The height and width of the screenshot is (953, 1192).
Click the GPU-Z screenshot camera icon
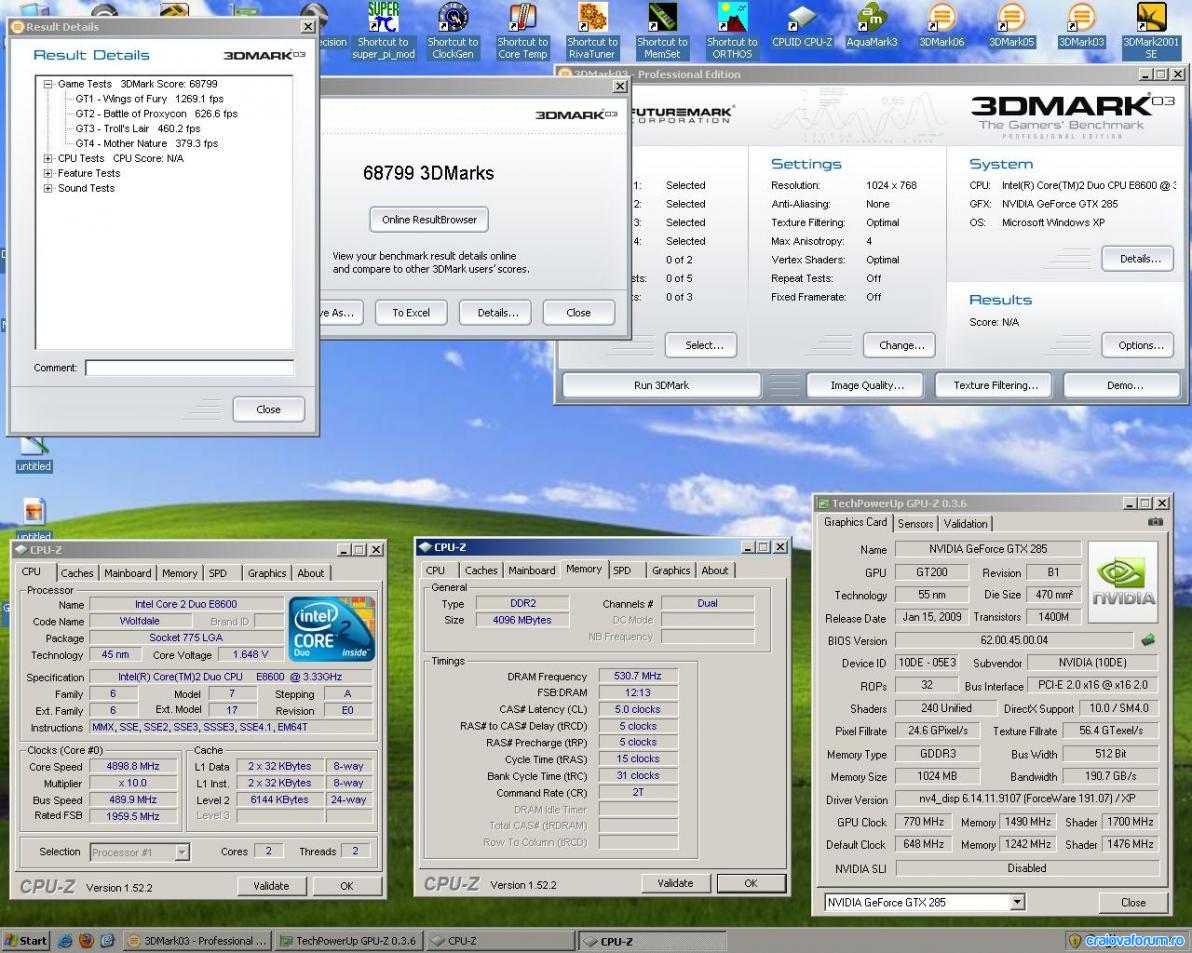(1155, 522)
